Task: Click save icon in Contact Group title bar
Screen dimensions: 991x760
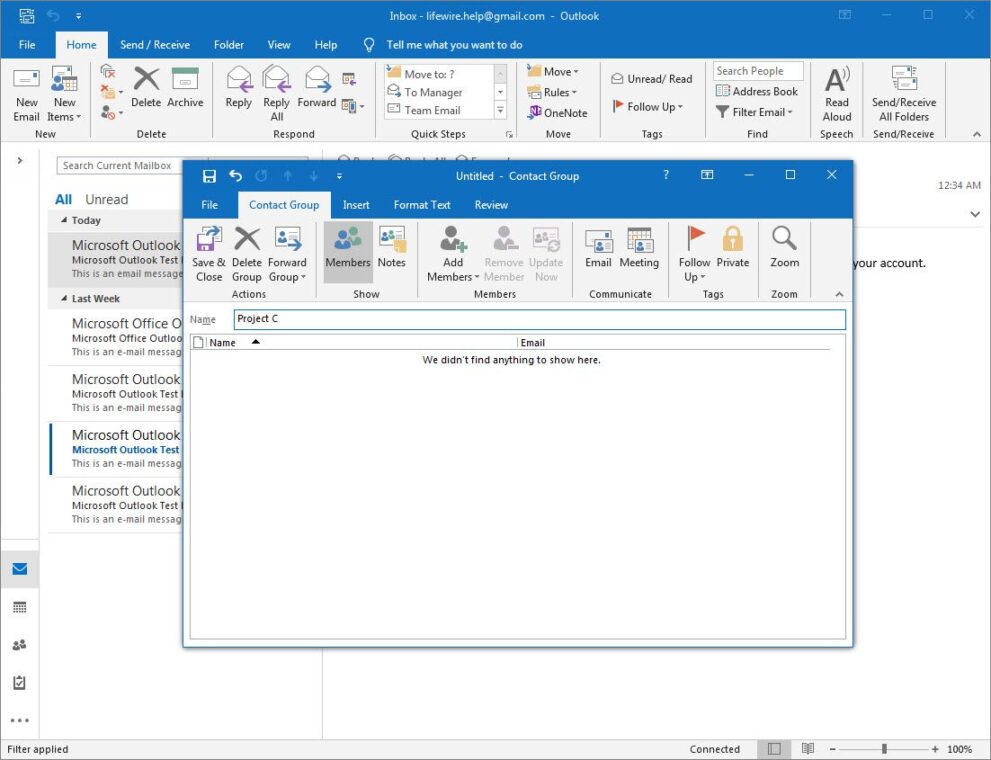Action: tap(209, 176)
